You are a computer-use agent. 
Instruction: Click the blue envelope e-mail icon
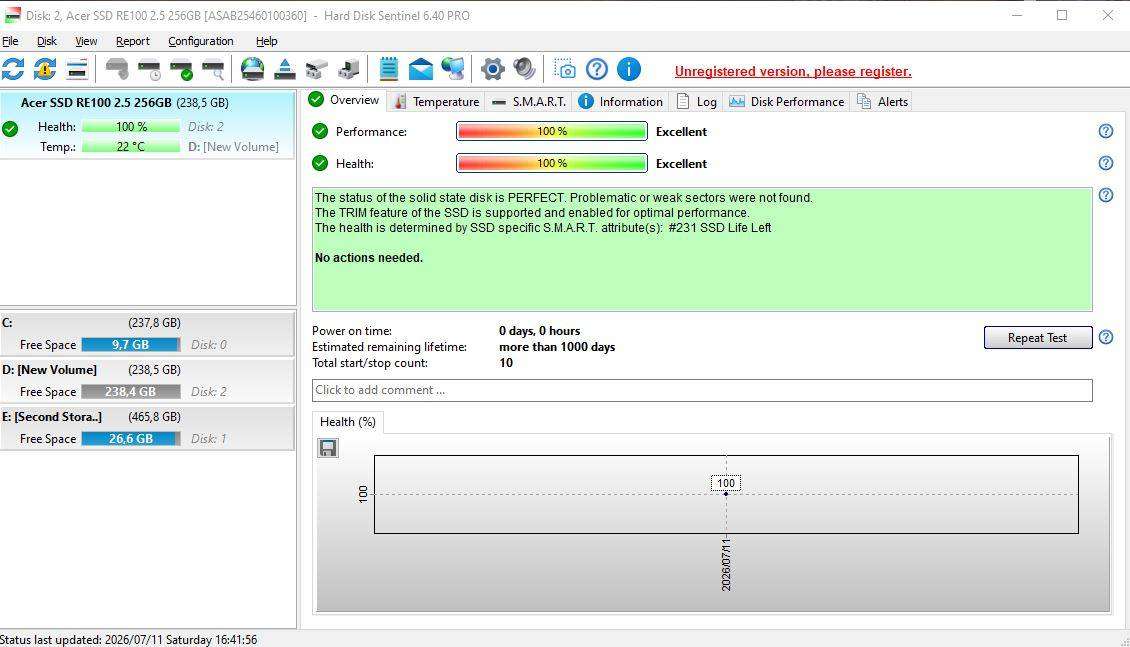[421, 69]
